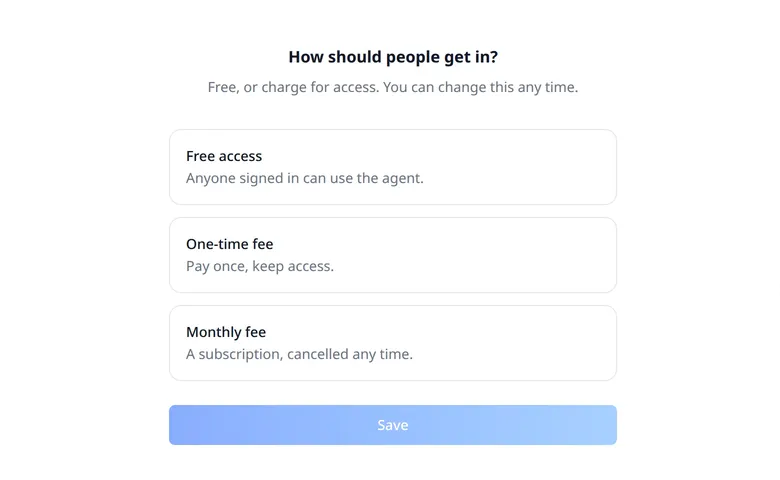The image size is (780, 480).
Task: Click the 'Free access' title text
Action: [224, 156]
